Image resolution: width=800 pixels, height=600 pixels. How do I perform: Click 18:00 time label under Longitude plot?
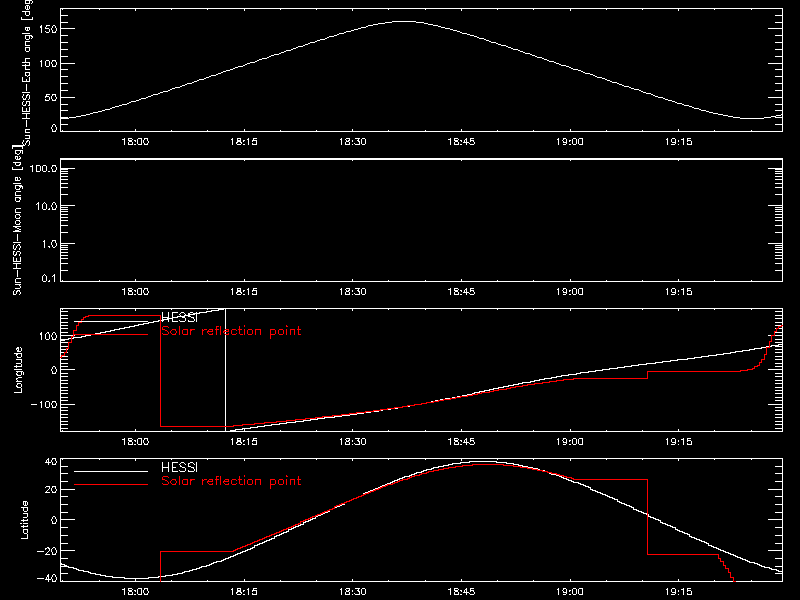click(x=135, y=441)
